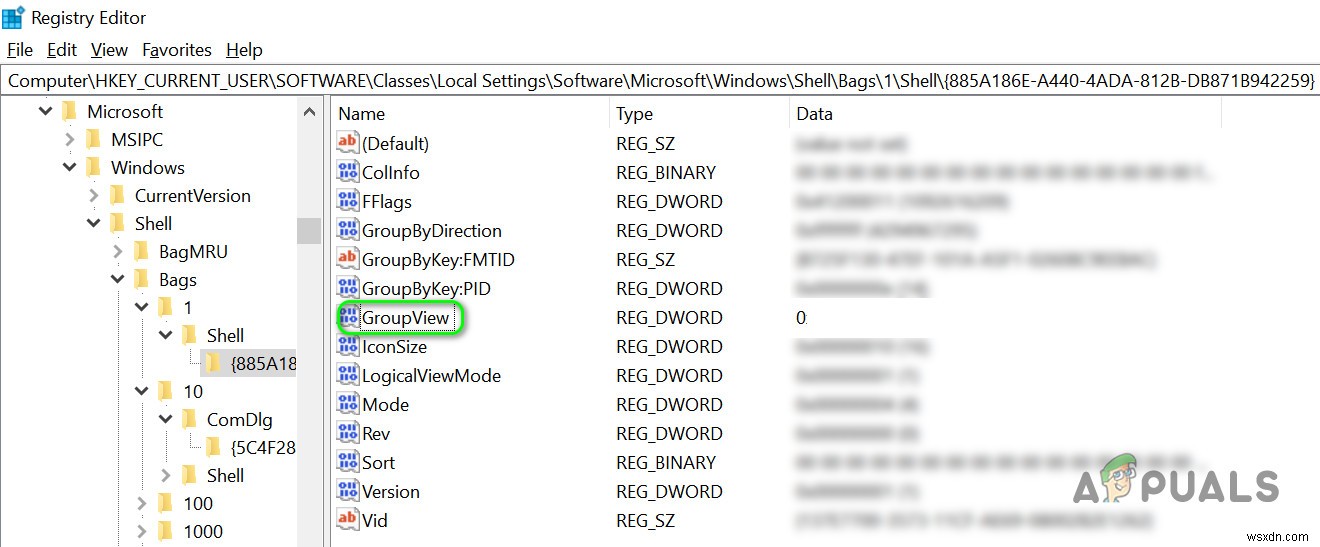The height and width of the screenshot is (547, 1320).
Task: Click the GroupByKey:PID DWORD icon
Action: (348, 288)
